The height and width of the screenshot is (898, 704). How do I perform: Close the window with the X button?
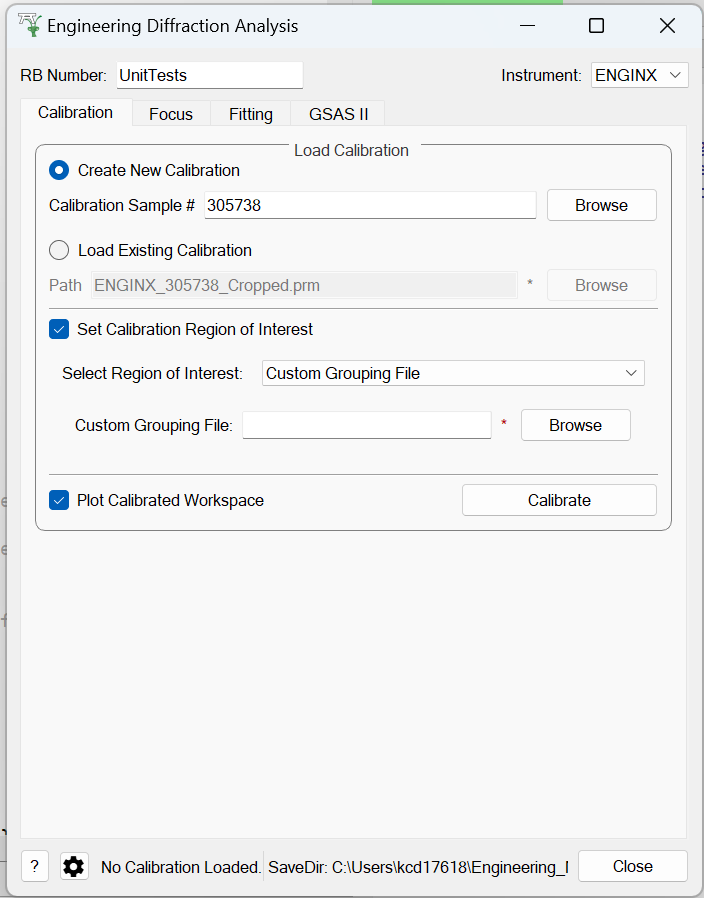(x=667, y=25)
